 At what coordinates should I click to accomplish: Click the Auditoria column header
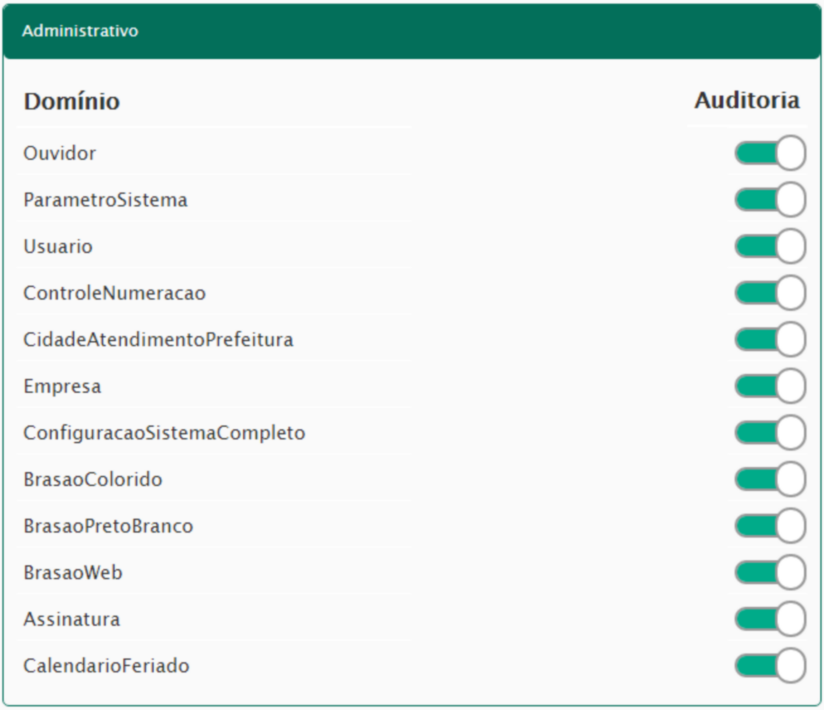coord(747,101)
